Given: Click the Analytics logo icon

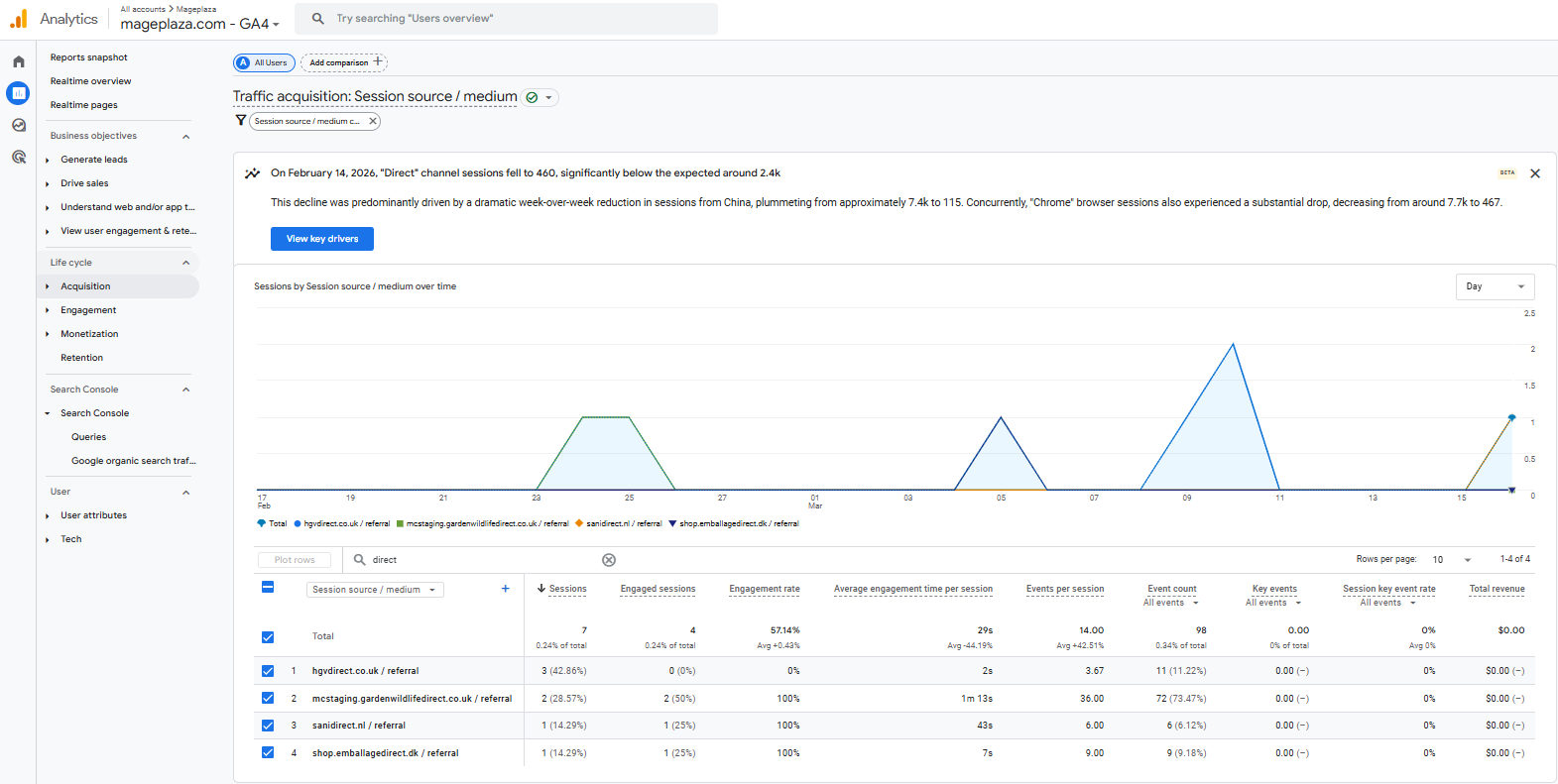Looking at the screenshot, I should [x=18, y=19].
